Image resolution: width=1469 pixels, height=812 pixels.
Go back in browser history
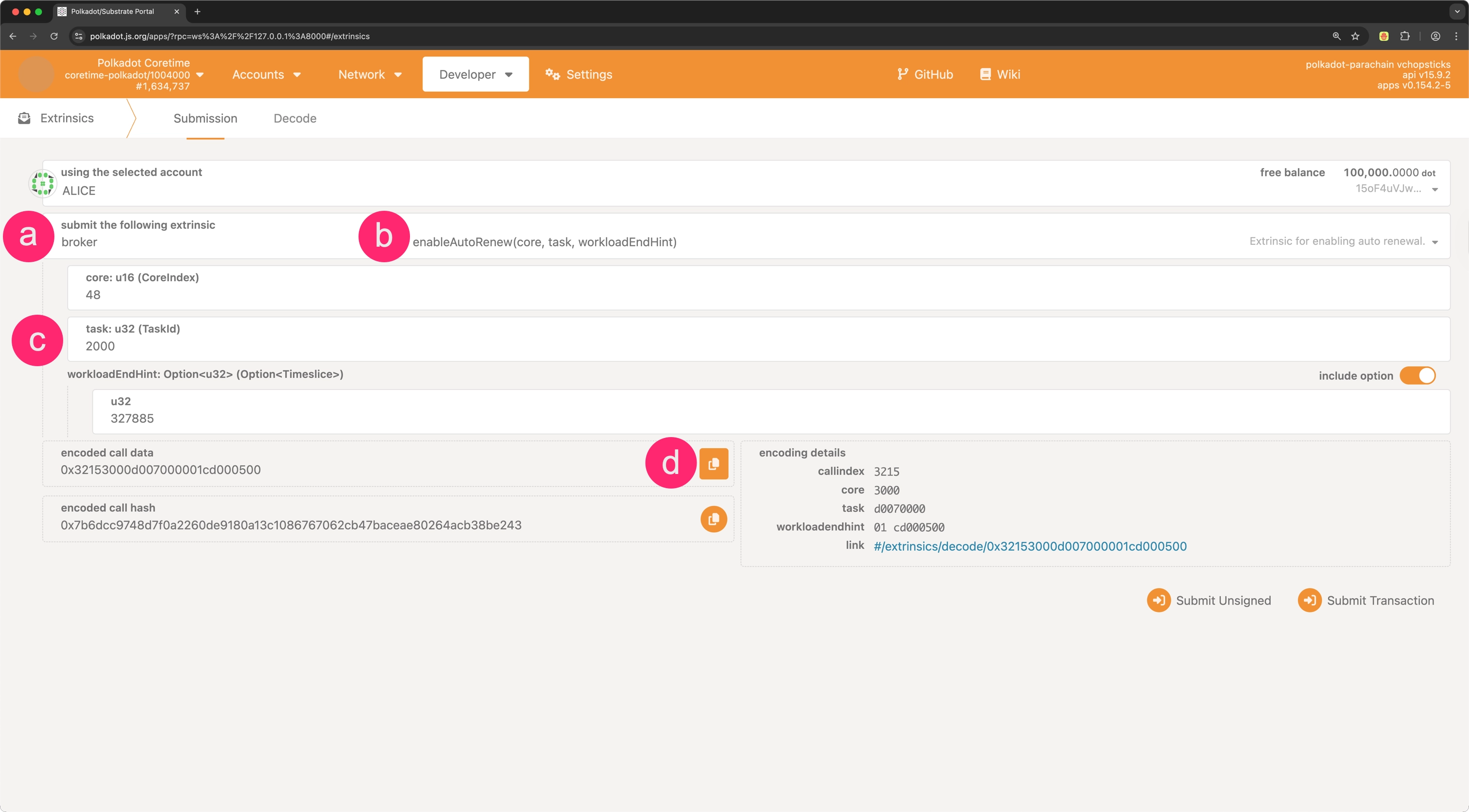tap(13, 36)
